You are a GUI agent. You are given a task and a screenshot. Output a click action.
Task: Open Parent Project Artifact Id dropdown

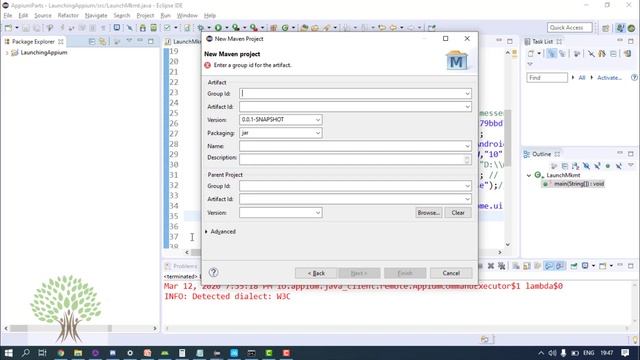point(467,199)
